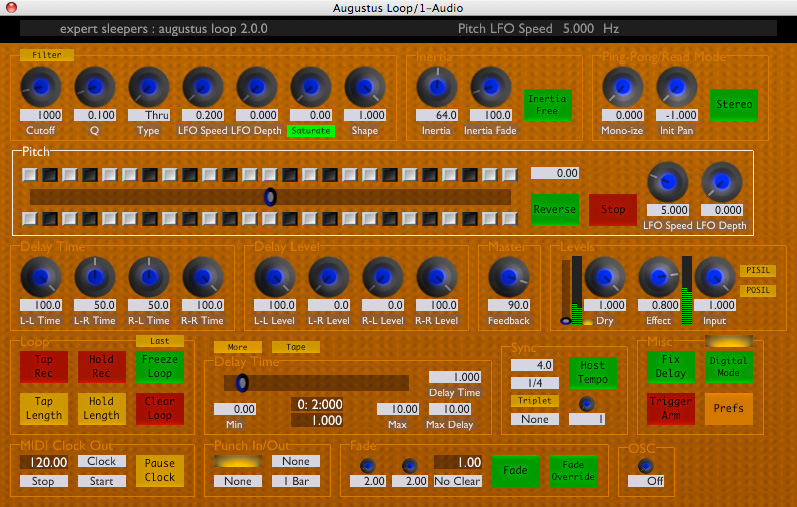The image size is (797, 507).
Task: Click the Inertia Fade knob
Action: [491, 87]
